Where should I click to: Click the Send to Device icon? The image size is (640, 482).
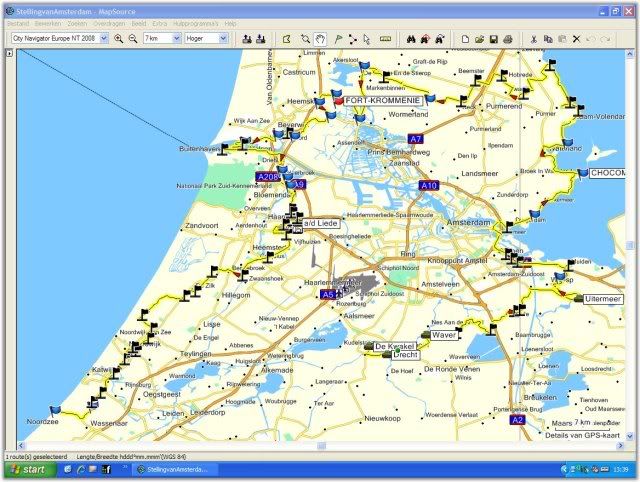[x=247, y=39]
